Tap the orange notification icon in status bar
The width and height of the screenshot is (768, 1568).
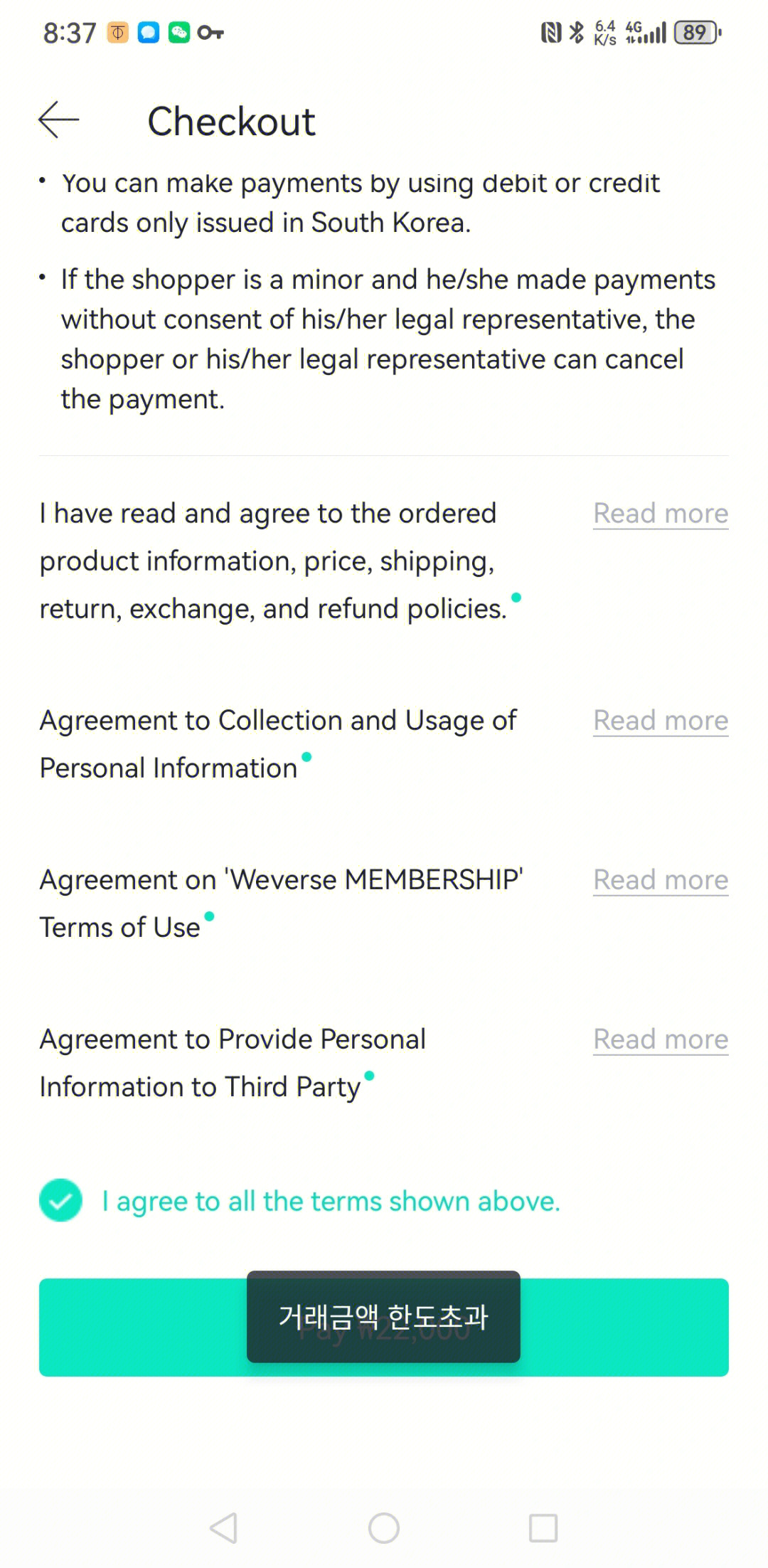(118, 32)
